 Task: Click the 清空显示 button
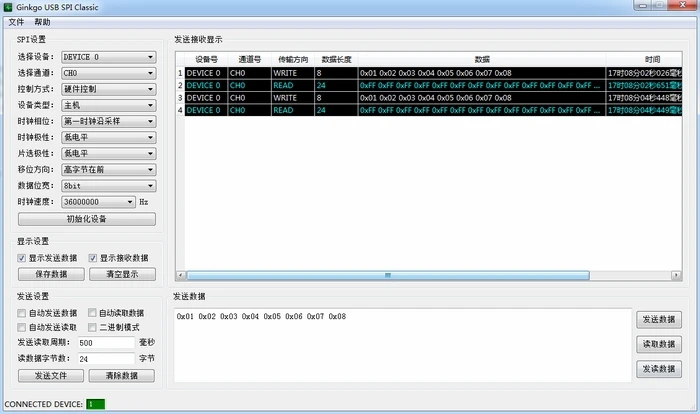coord(122,274)
